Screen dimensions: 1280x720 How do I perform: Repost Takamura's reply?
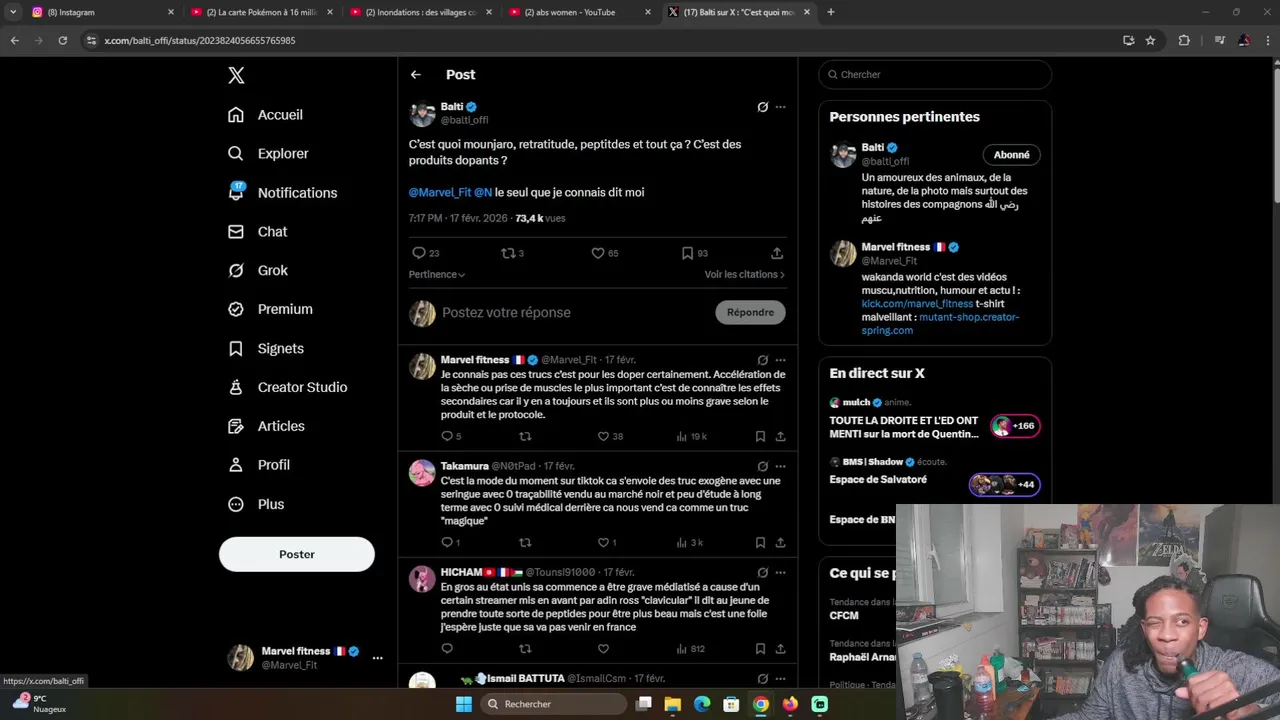(525, 542)
